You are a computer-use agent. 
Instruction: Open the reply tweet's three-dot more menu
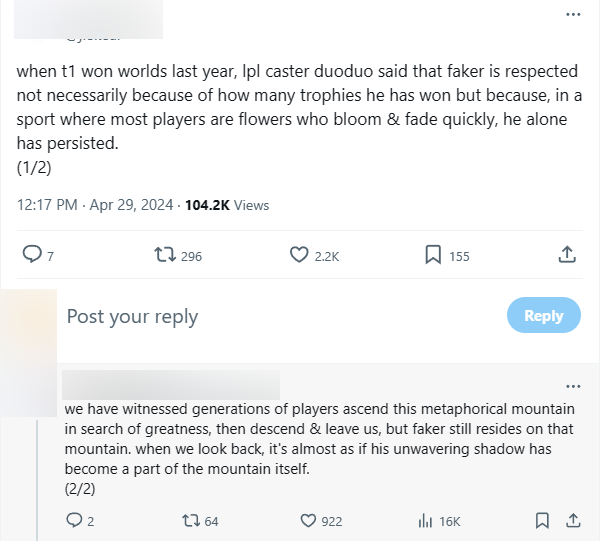573,386
